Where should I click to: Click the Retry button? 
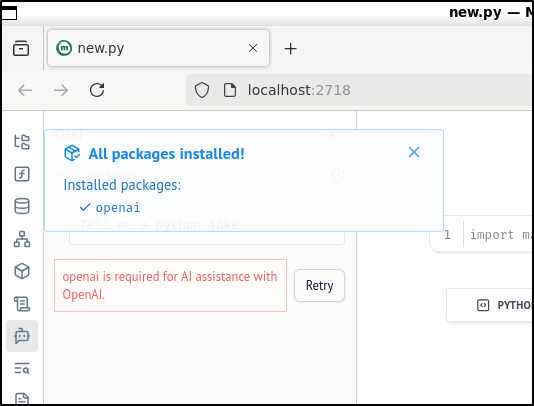(319, 285)
